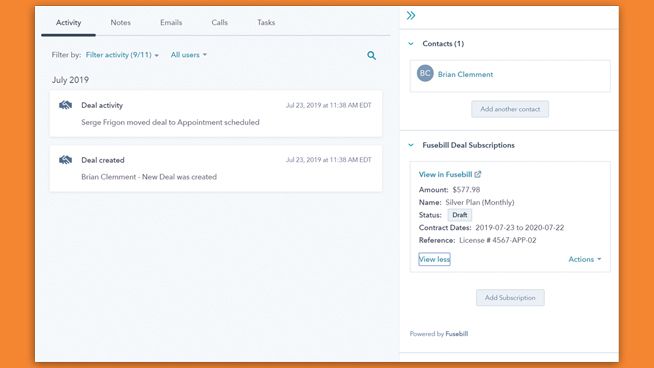The image size is (654, 368).
Task: Click the Deal activity card title
Action: [x=102, y=105]
